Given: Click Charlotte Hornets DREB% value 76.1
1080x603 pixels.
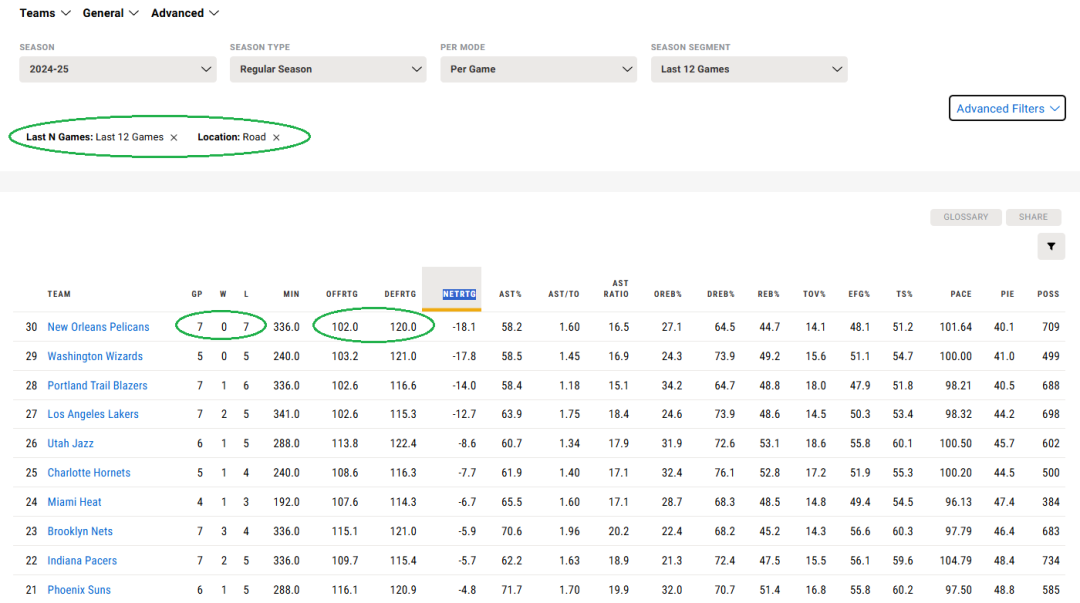Looking at the screenshot, I should pos(725,473).
